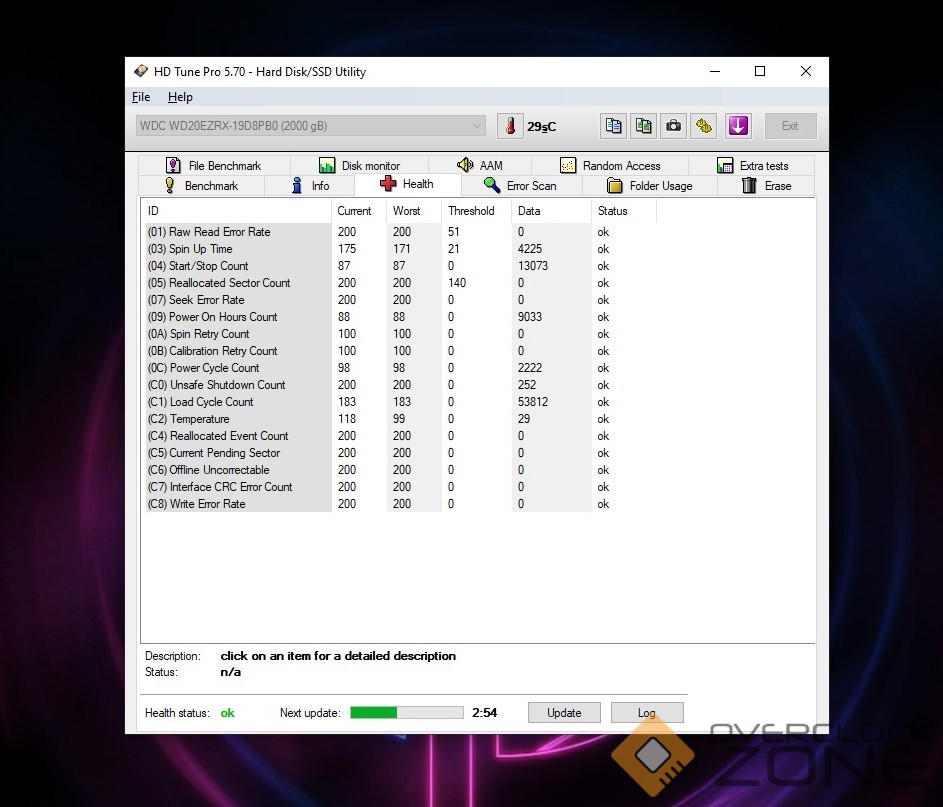943x807 pixels.
Task: Open the AAM tab
Action: click(x=480, y=166)
